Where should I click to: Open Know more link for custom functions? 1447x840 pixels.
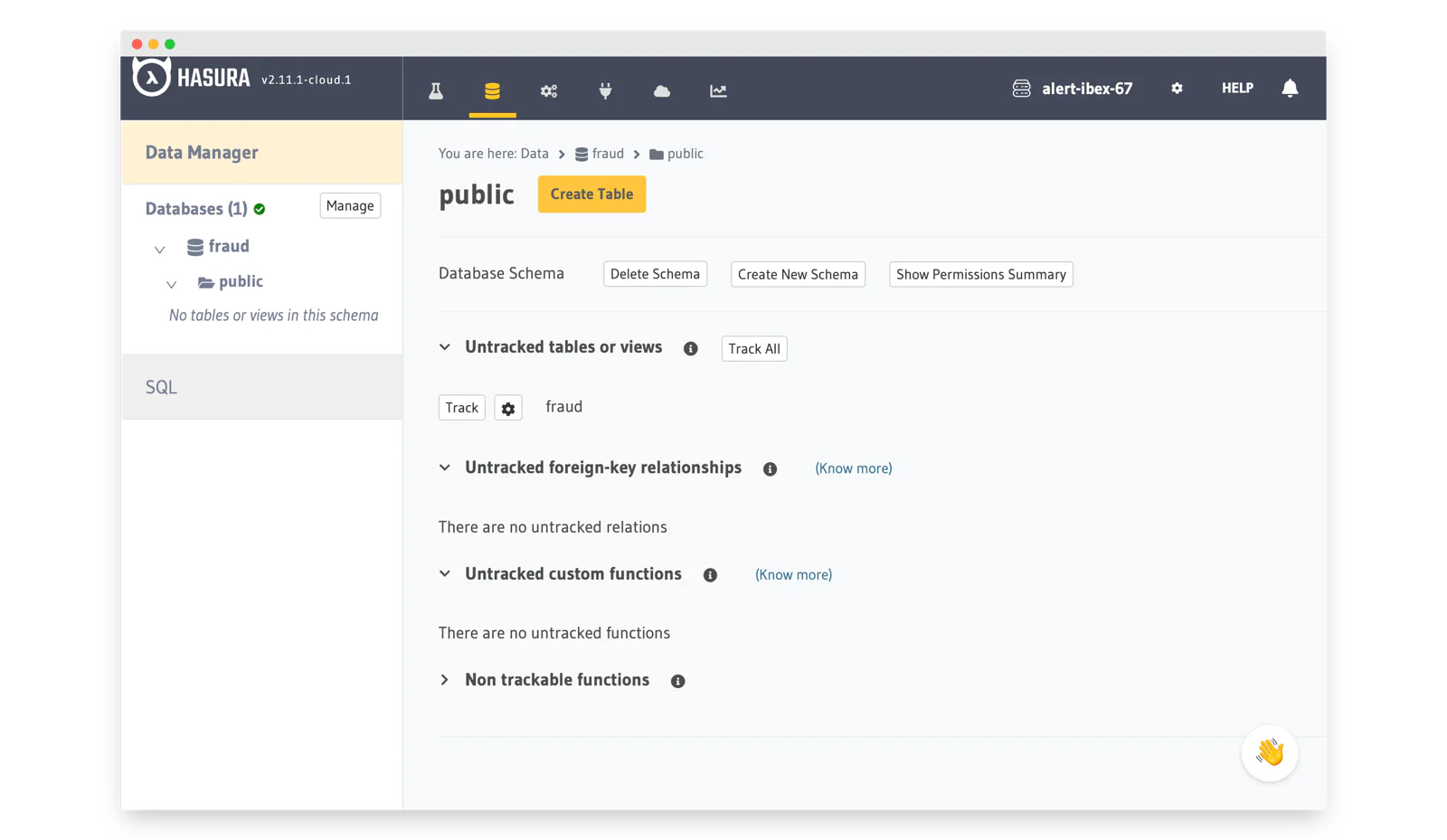click(793, 575)
